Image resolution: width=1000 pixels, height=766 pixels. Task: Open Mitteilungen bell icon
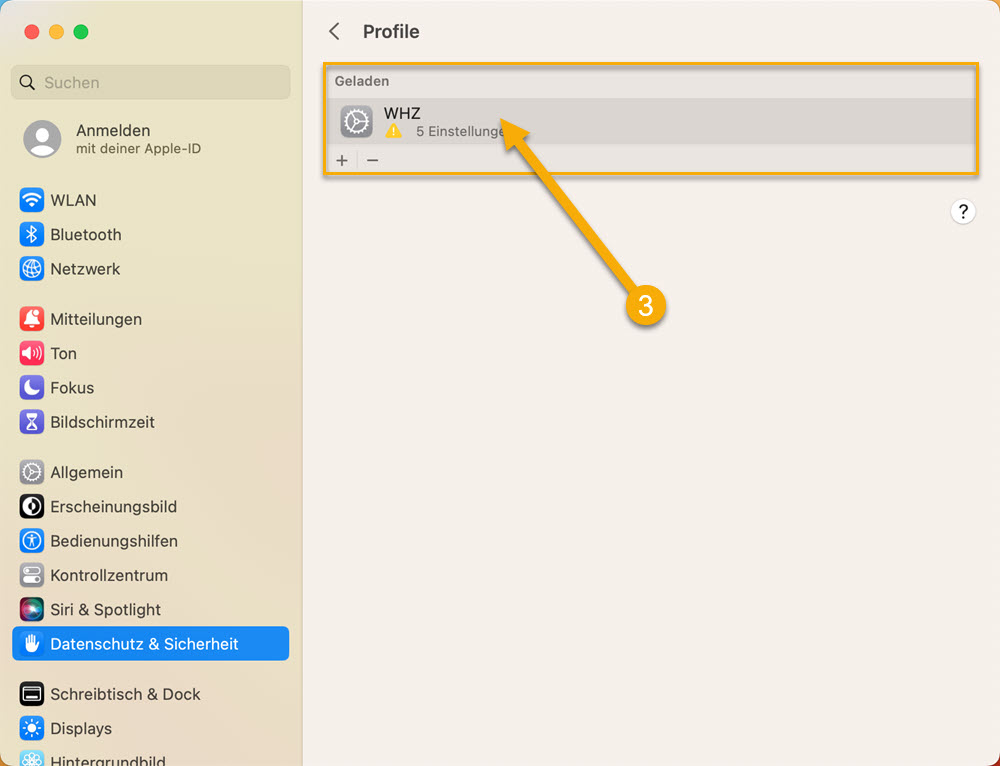[31, 318]
